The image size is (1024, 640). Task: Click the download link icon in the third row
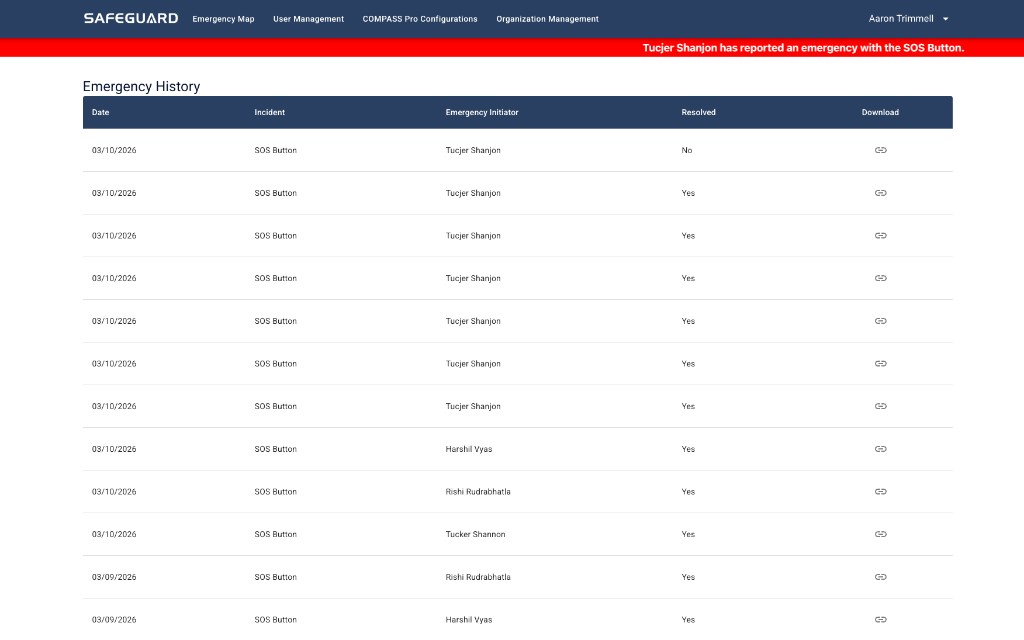pyautogui.click(x=880, y=236)
